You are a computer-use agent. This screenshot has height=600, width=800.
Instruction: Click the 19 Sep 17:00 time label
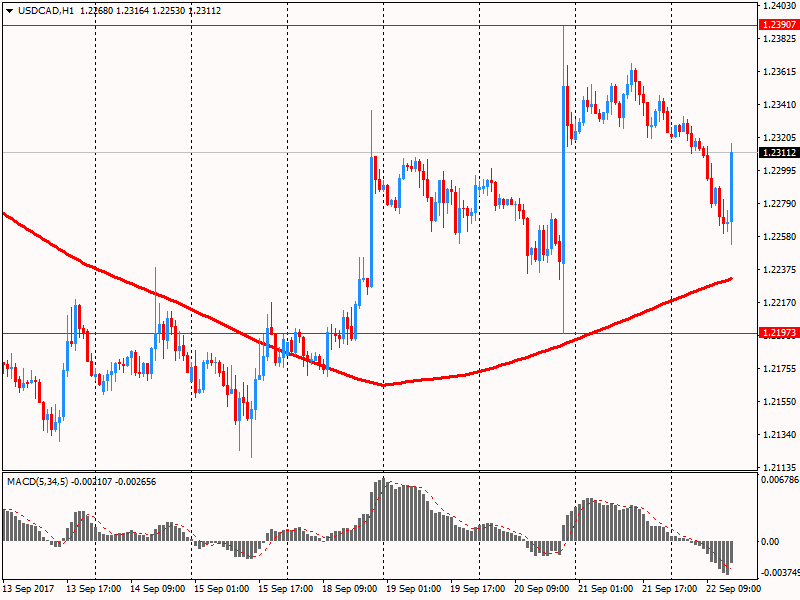(478, 589)
